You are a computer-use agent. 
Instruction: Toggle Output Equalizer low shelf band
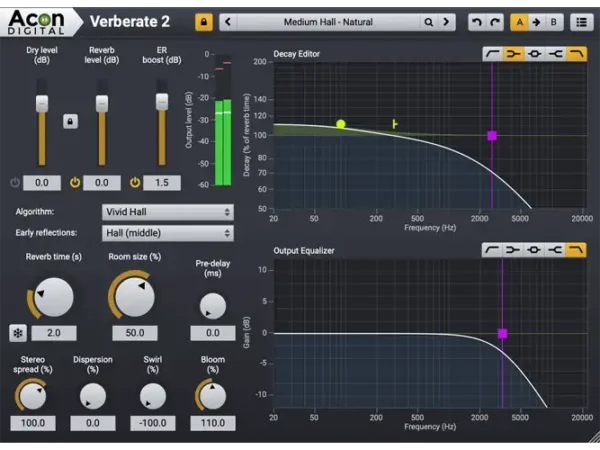click(x=513, y=250)
